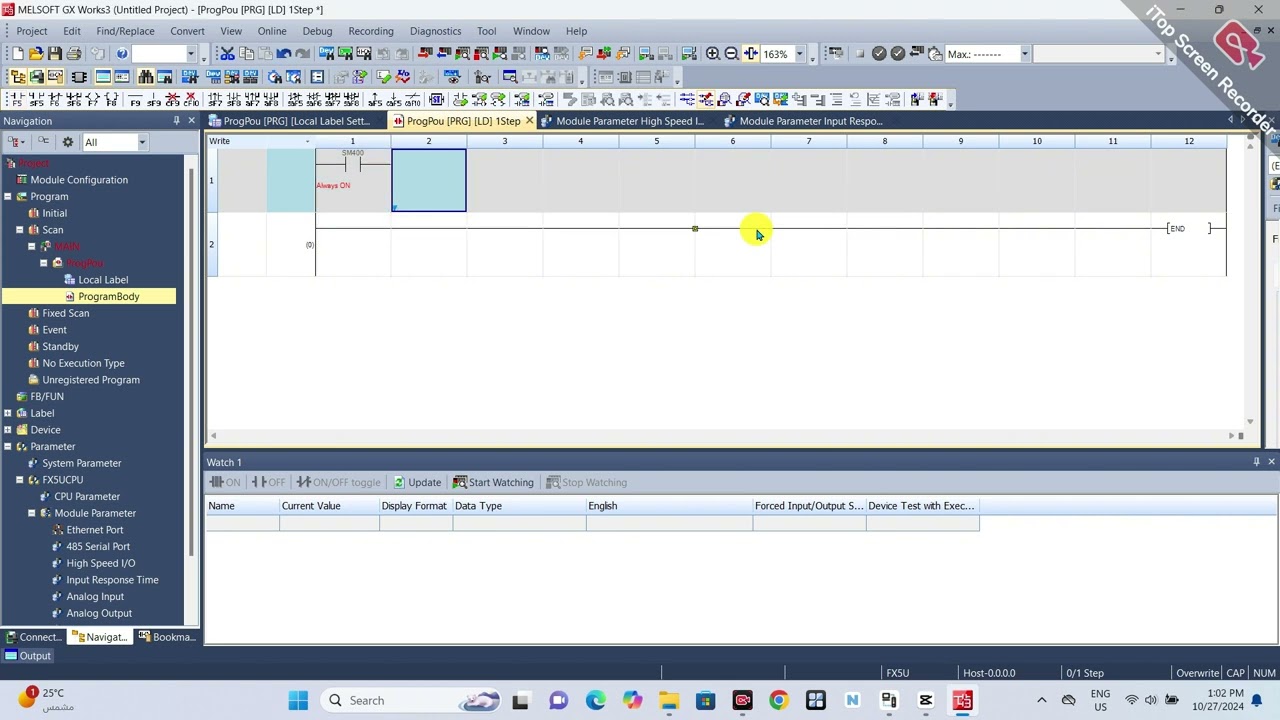The image size is (1280, 720).
Task: Select Ethernet Port under Module Parameter
Action: [x=95, y=530]
